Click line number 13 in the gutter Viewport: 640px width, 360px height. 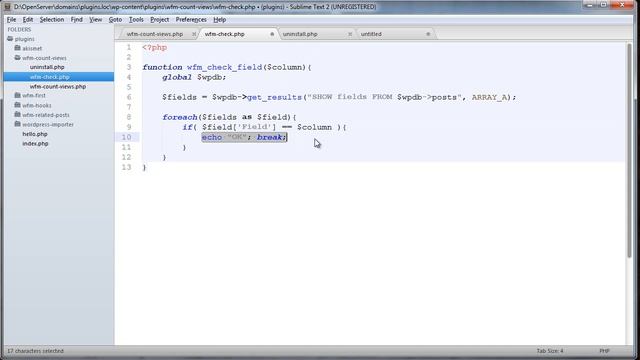coord(127,167)
